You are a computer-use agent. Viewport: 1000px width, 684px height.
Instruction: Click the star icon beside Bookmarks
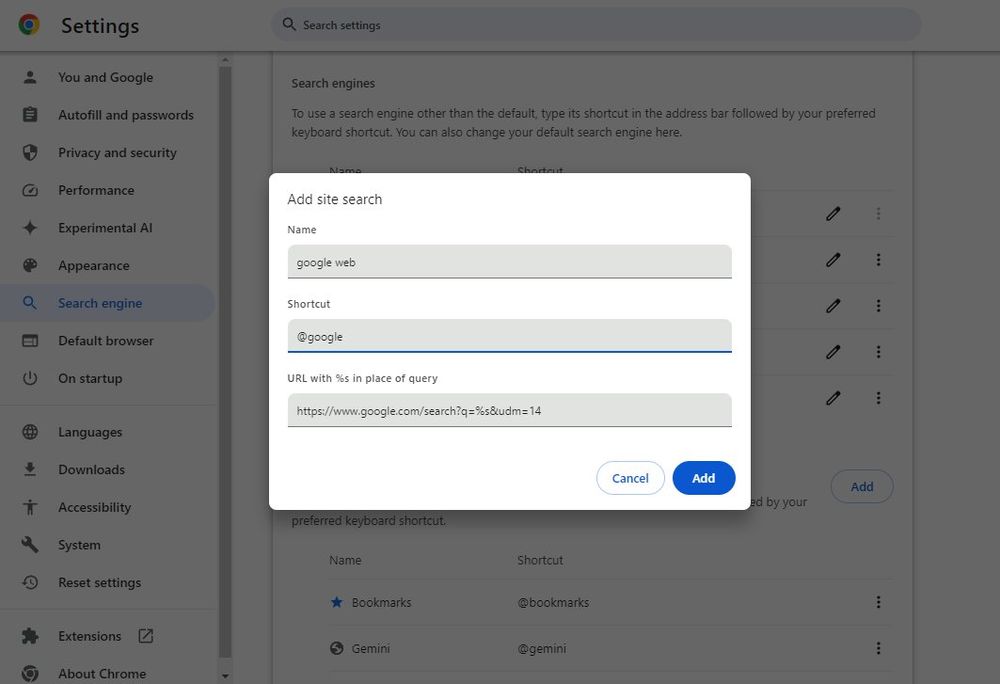[337, 602]
